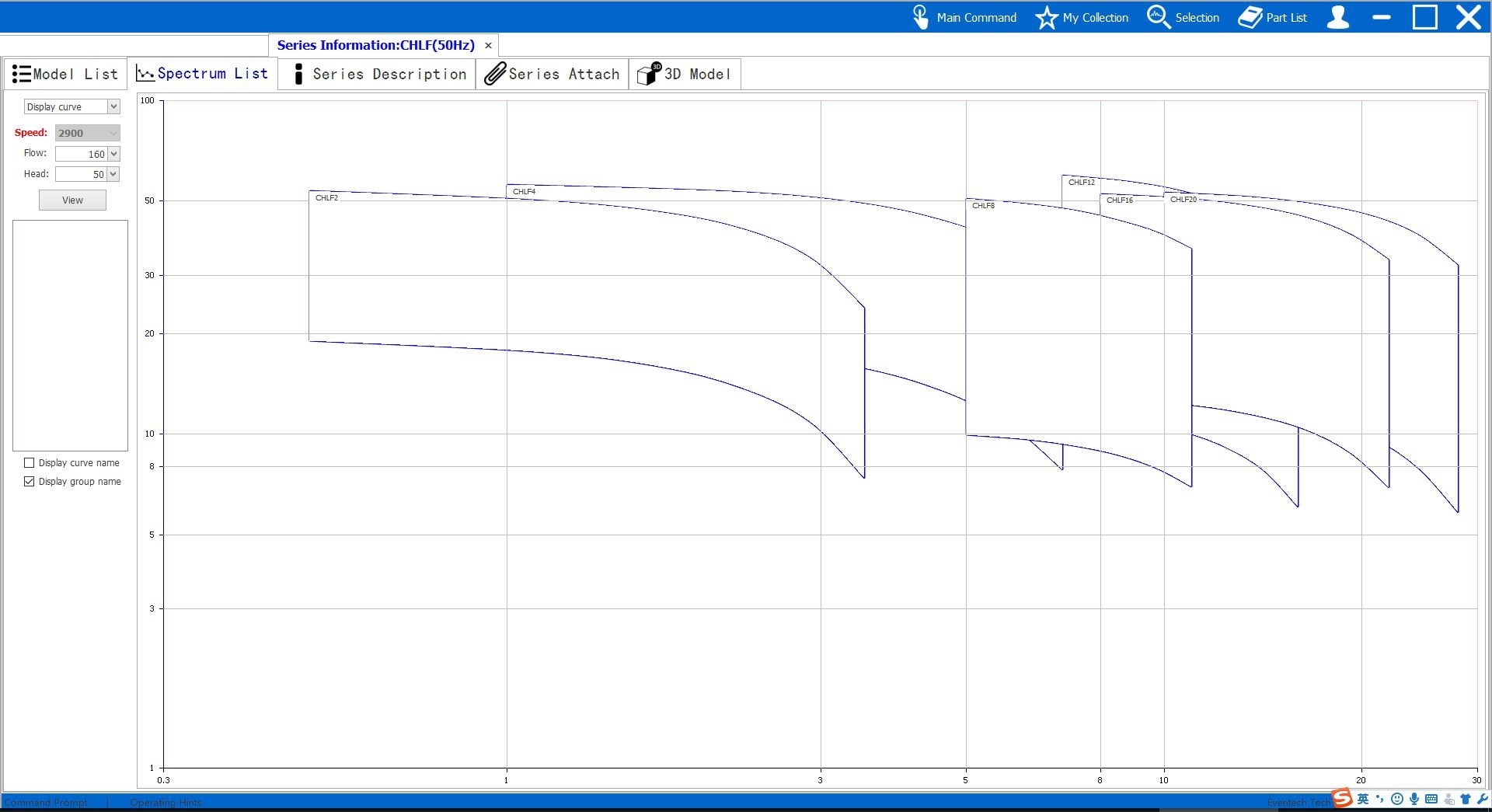Screen dimensions: 1492x812
Task: Open Sogou input wrench settings icon
Action: [1483, 799]
